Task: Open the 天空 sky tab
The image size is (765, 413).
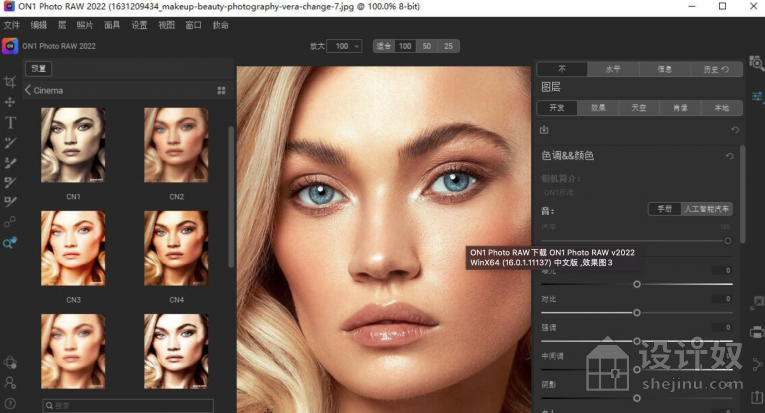Action: pyautogui.click(x=639, y=108)
